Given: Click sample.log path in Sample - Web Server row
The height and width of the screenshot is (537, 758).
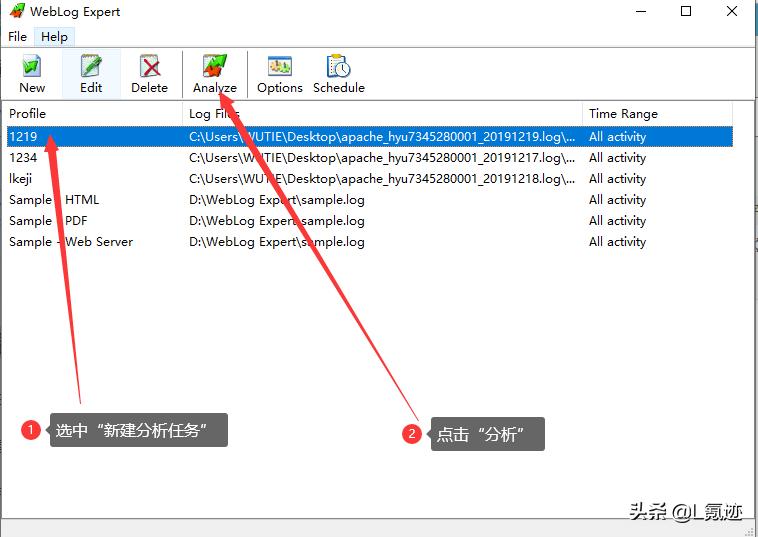Looking at the screenshot, I should click(277, 242).
